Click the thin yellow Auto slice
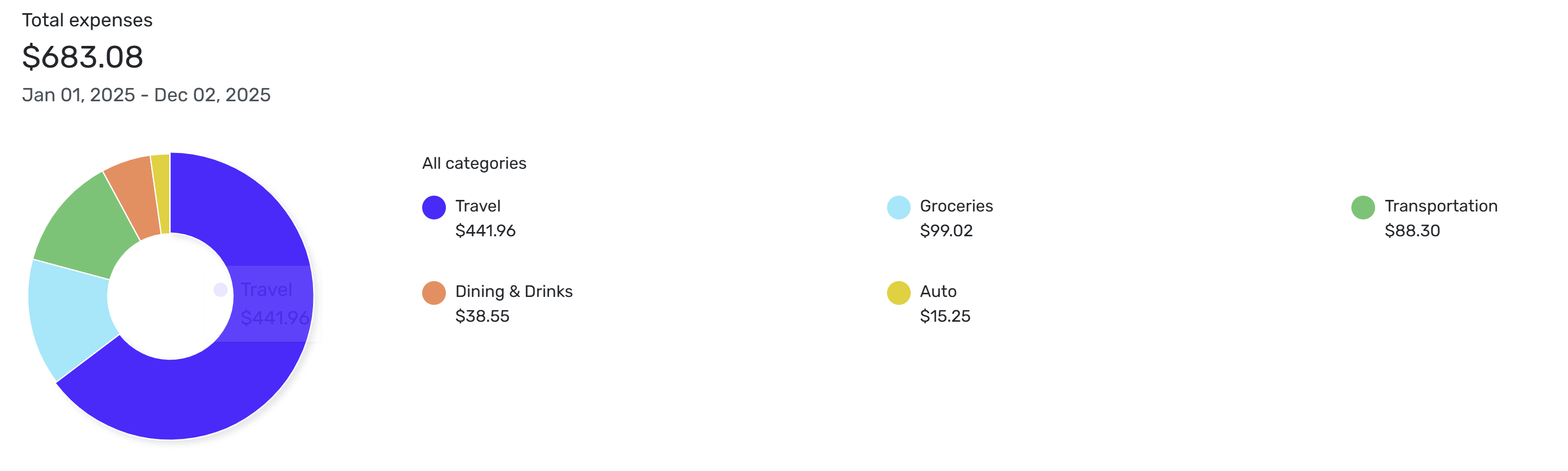Screen dimensions: 1568x471 tap(161, 192)
